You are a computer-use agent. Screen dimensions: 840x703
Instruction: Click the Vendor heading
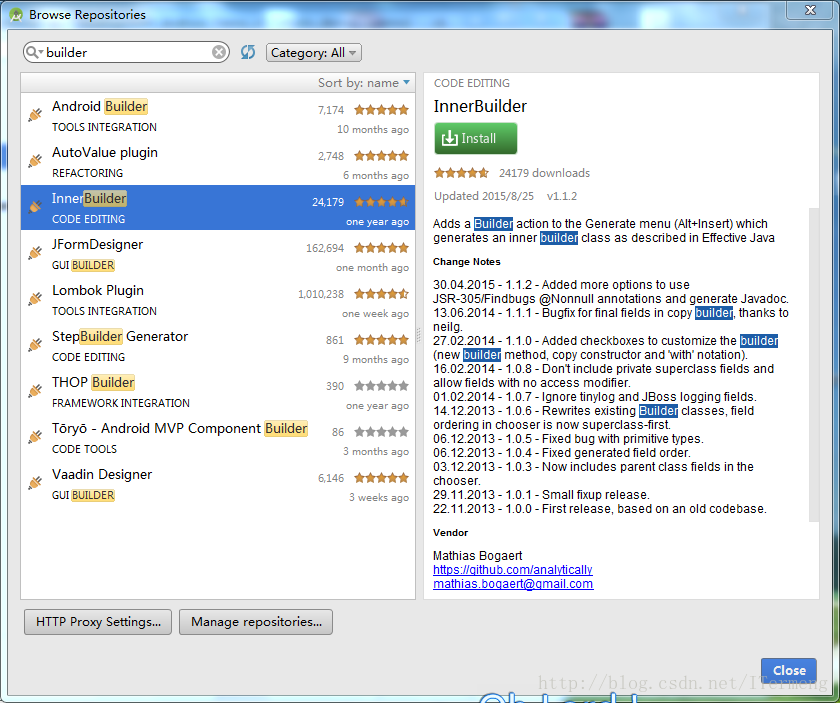pos(451,533)
